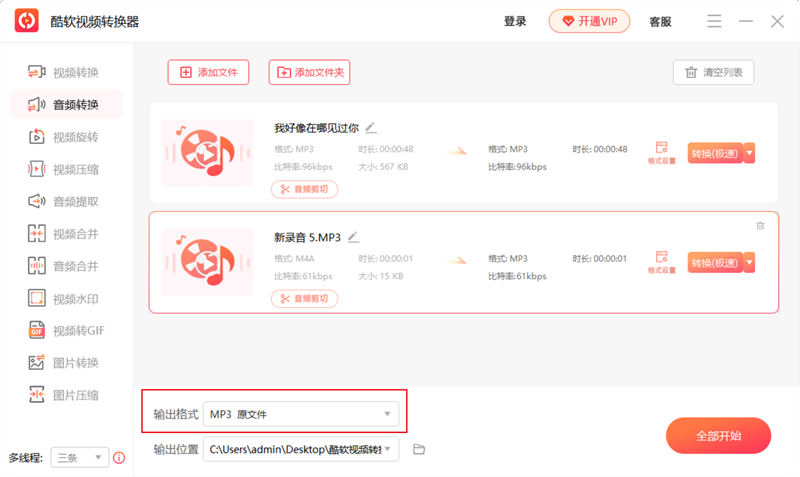Click the open output folder icon
This screenshot has width=800, height=477.
[419, 449]
